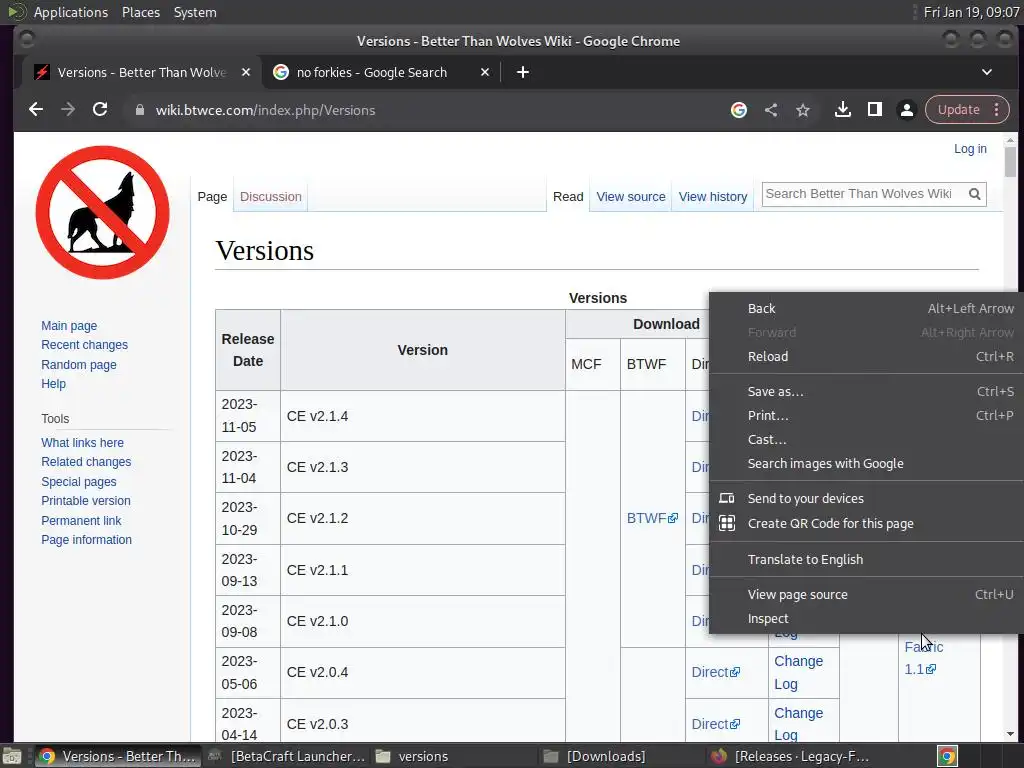
Task: Open the Applications menu
Action: click(71, 12)
